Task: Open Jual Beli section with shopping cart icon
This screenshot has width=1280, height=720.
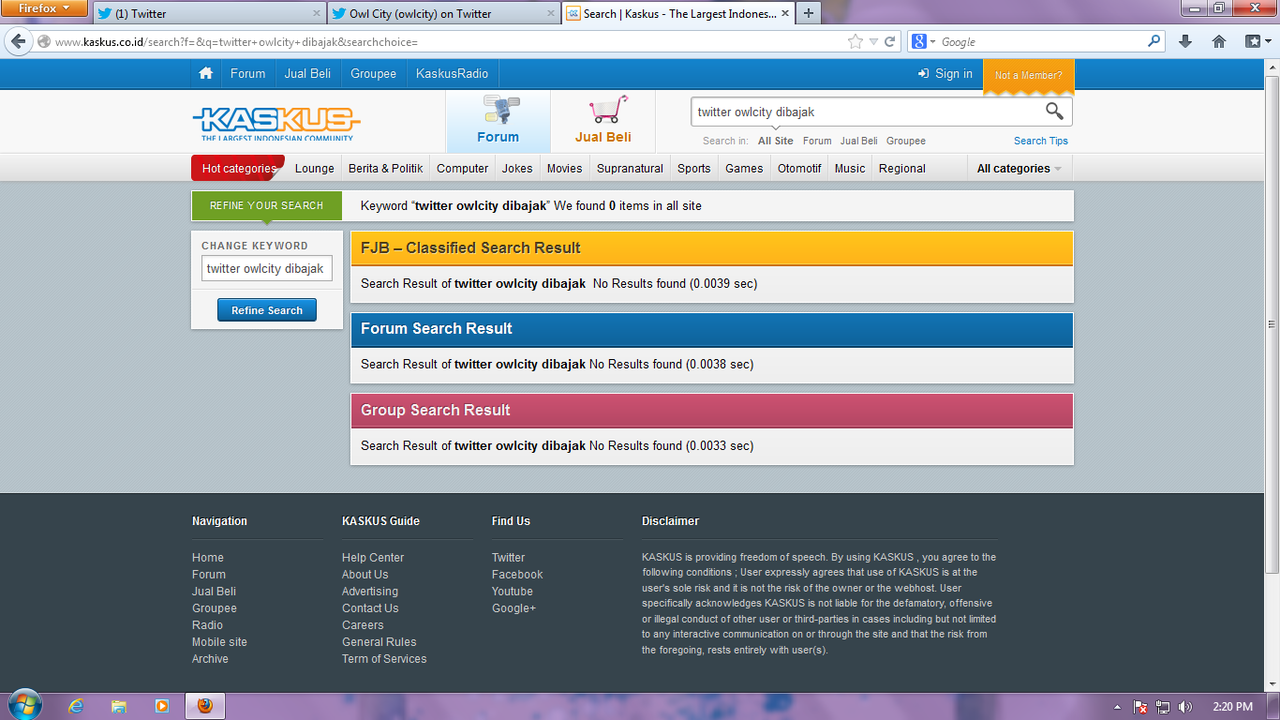Action: coord(603,121)
